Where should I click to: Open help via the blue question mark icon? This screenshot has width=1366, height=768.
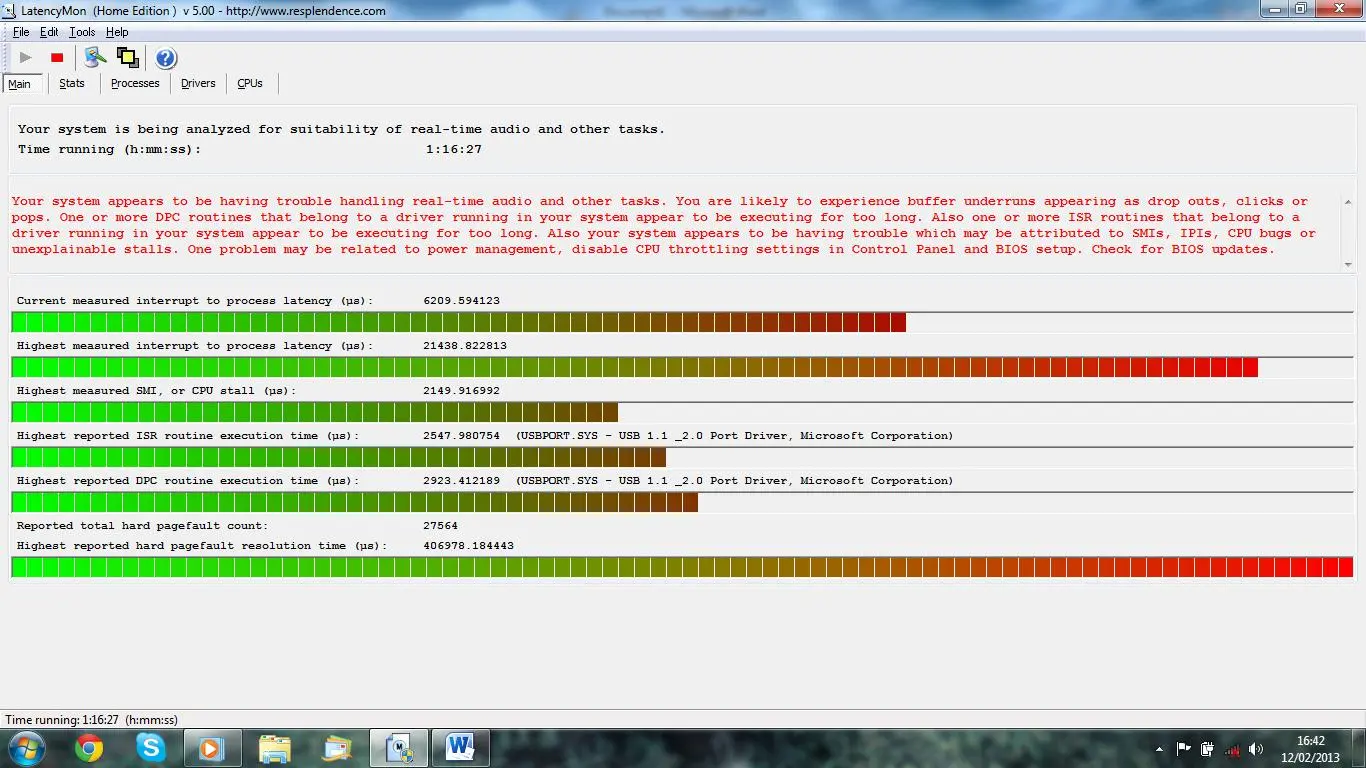pos(166,58)
